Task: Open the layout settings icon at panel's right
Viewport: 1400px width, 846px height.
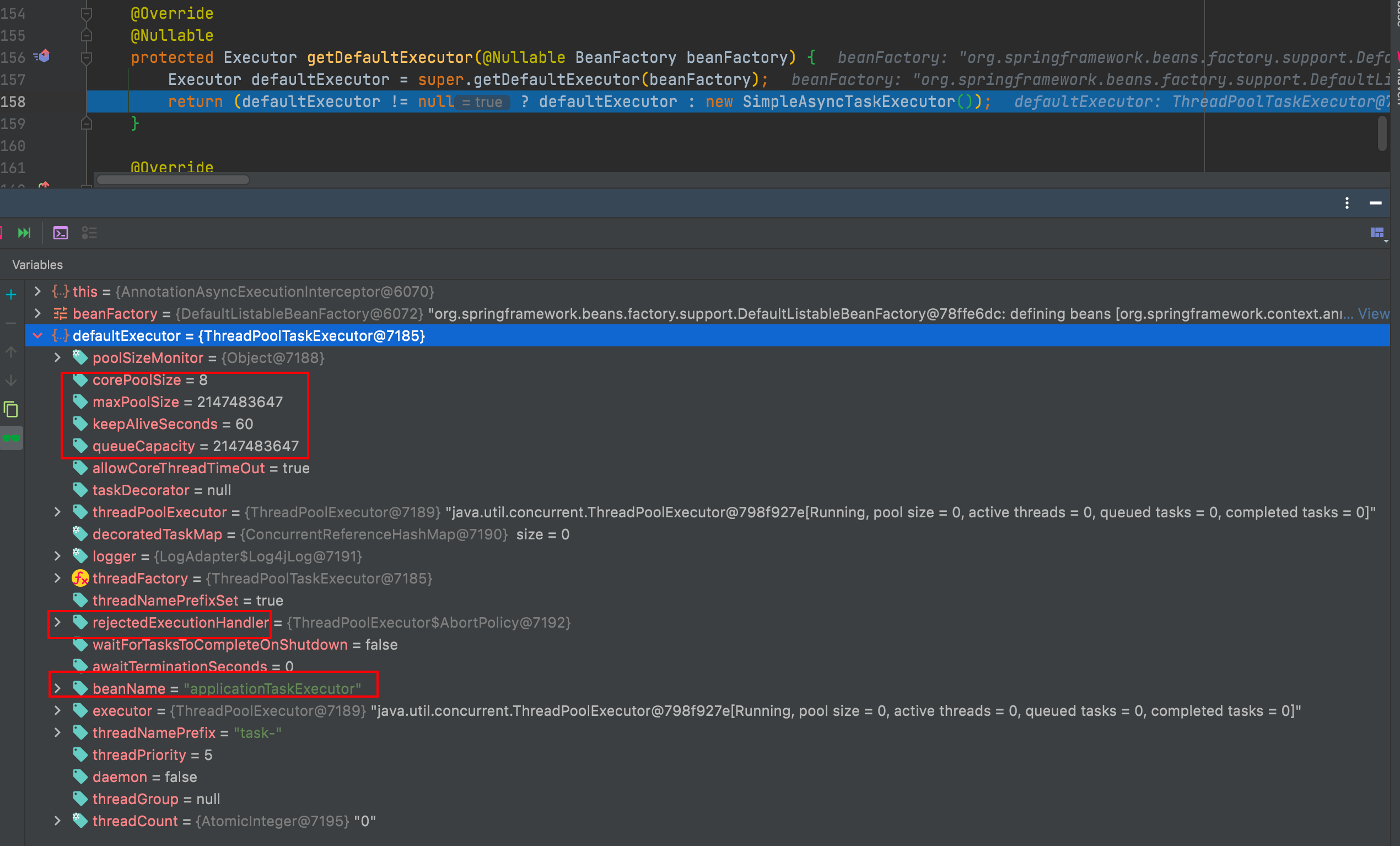Action: pyautogui.click(x=1377, y=233)
